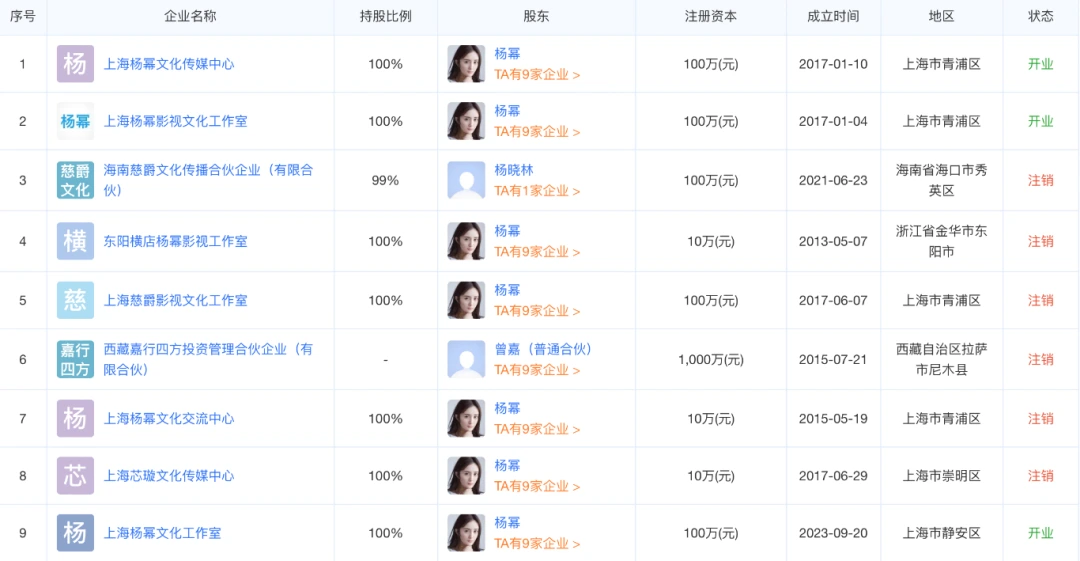Open 上海杨幂文化交流中心 company link
The image size is (1080, 561).
coord(169,419)
